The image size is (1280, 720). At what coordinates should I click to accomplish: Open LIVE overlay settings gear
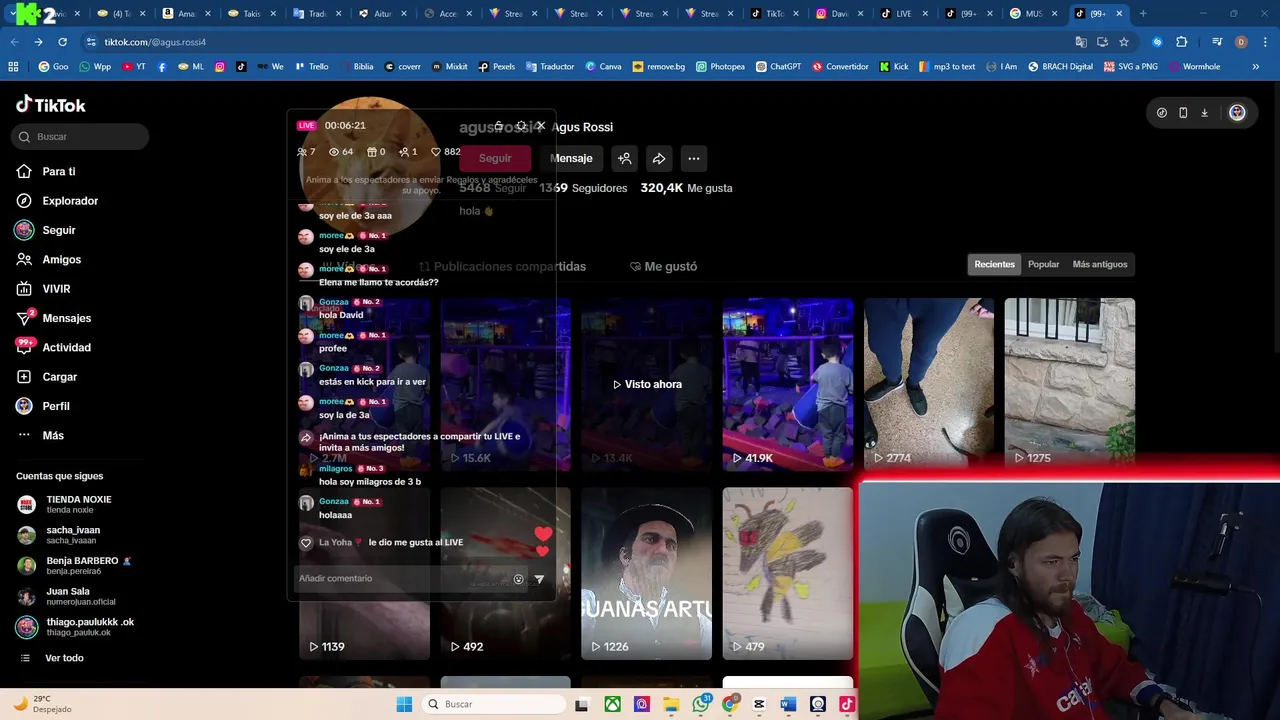(520, 126)
